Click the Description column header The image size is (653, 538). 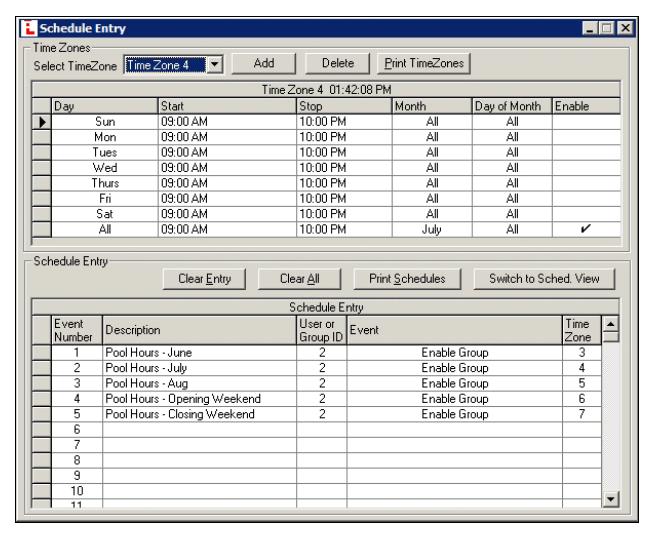pyautogui.click(x=199, y=330)
